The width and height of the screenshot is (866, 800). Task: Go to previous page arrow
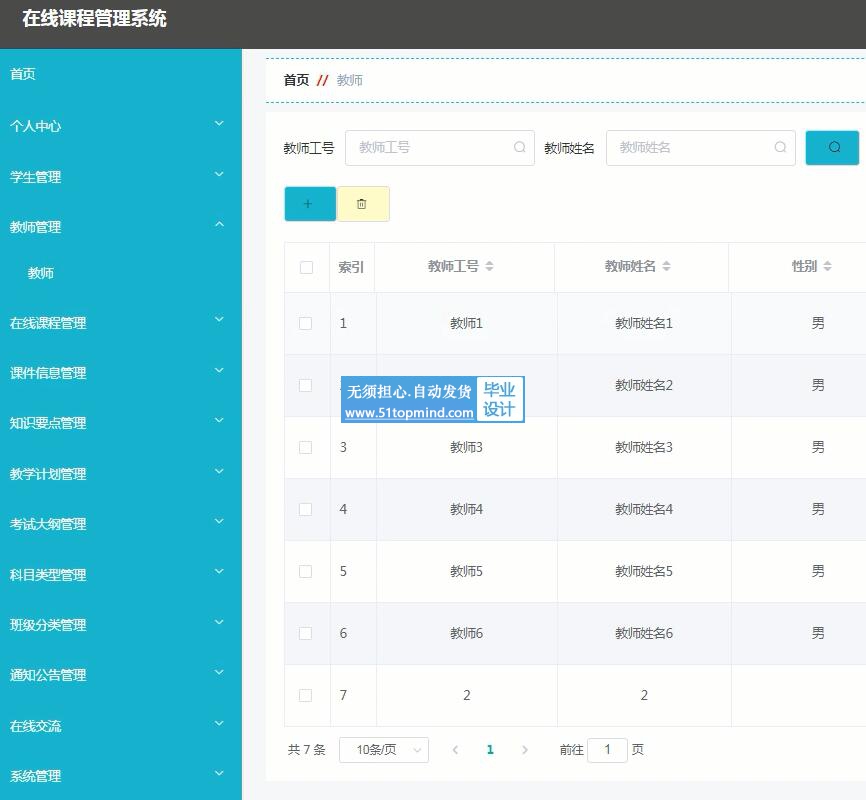tap(455, 750)
